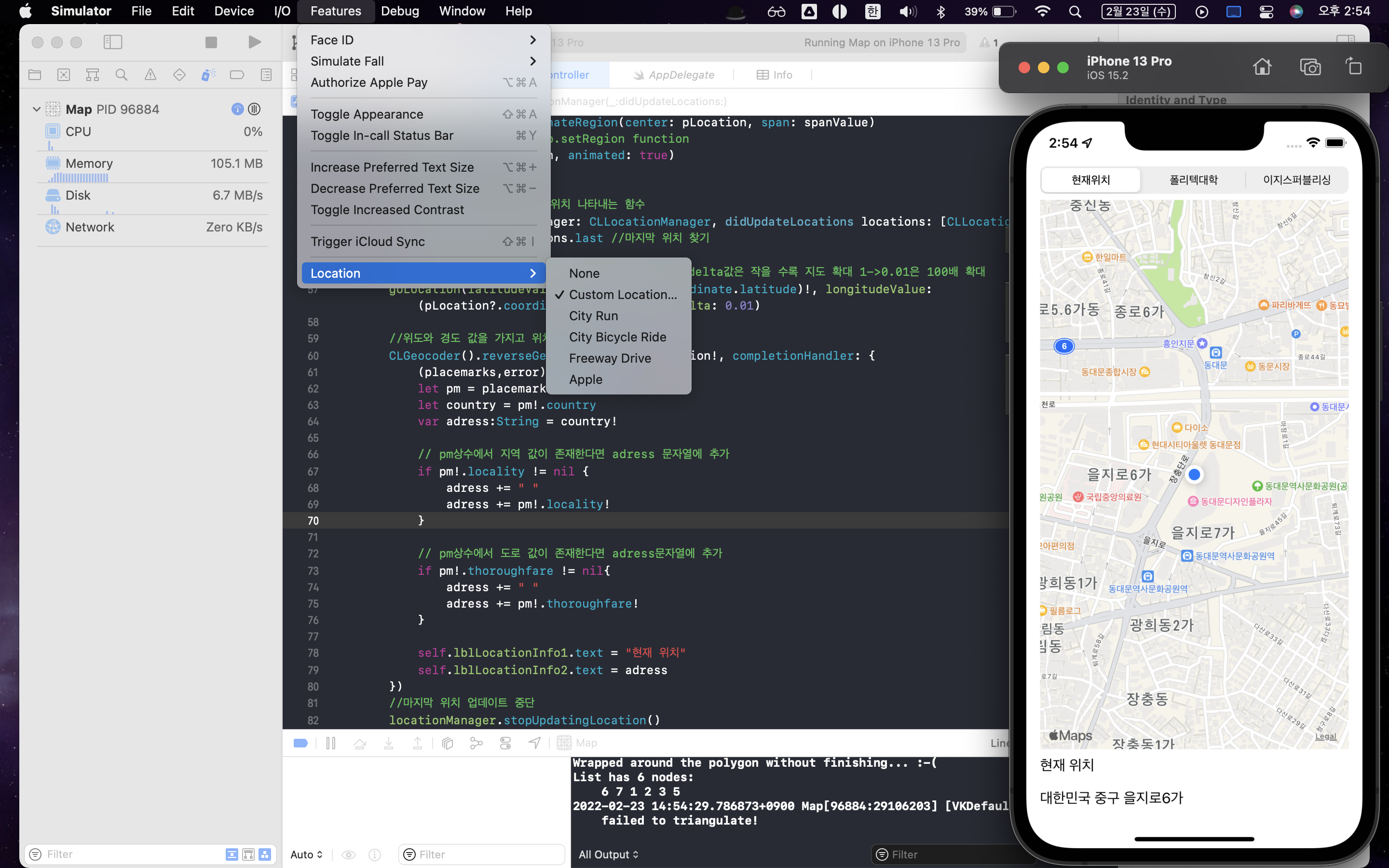Collapse the Map PID 96884 tree
Screen dimensions: 1389x868
coord(36,109)
